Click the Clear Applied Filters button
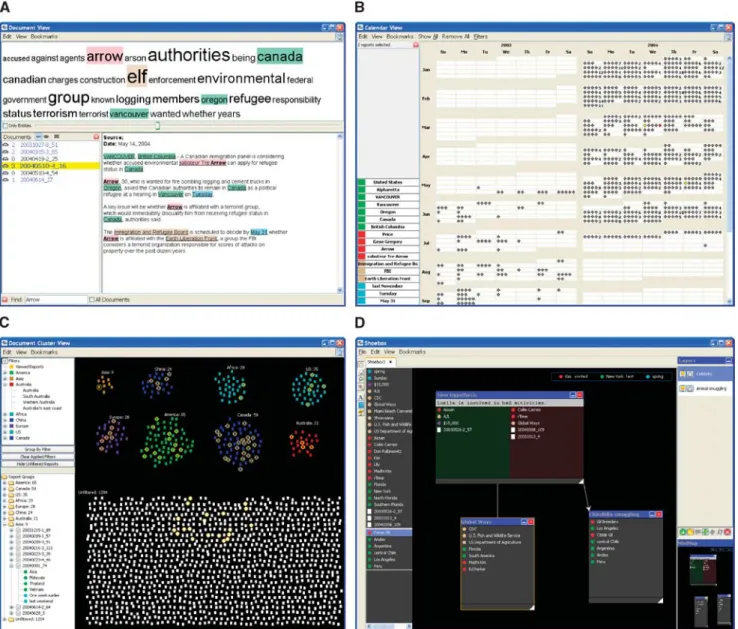This screenshot has height=629, width=738. pyautogui.click(x=38, y=457)
